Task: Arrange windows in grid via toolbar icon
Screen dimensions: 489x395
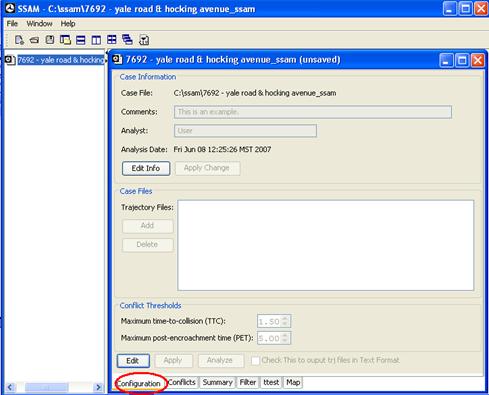Action: 112,40
